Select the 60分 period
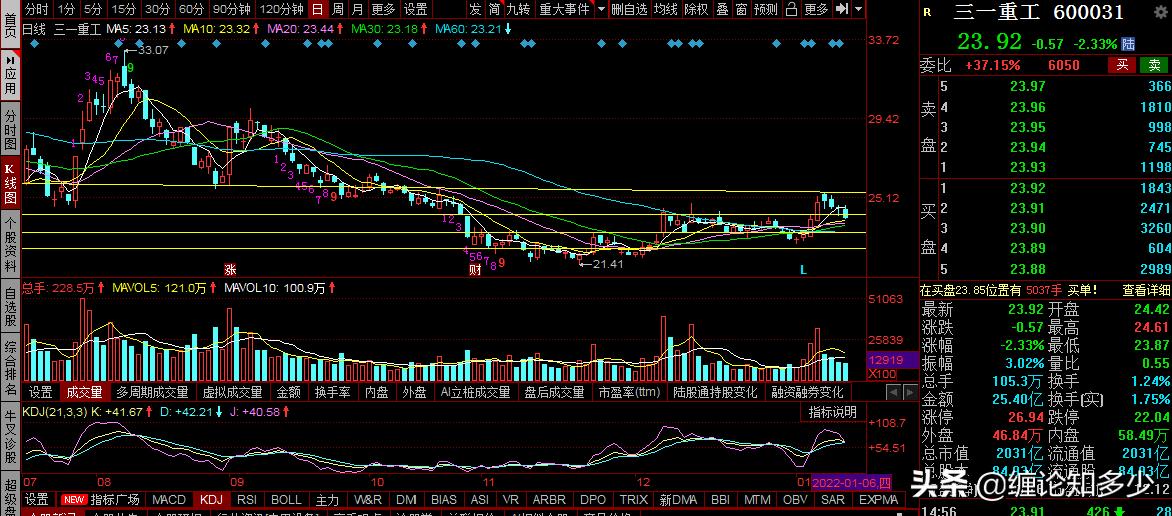 point(192,9)
